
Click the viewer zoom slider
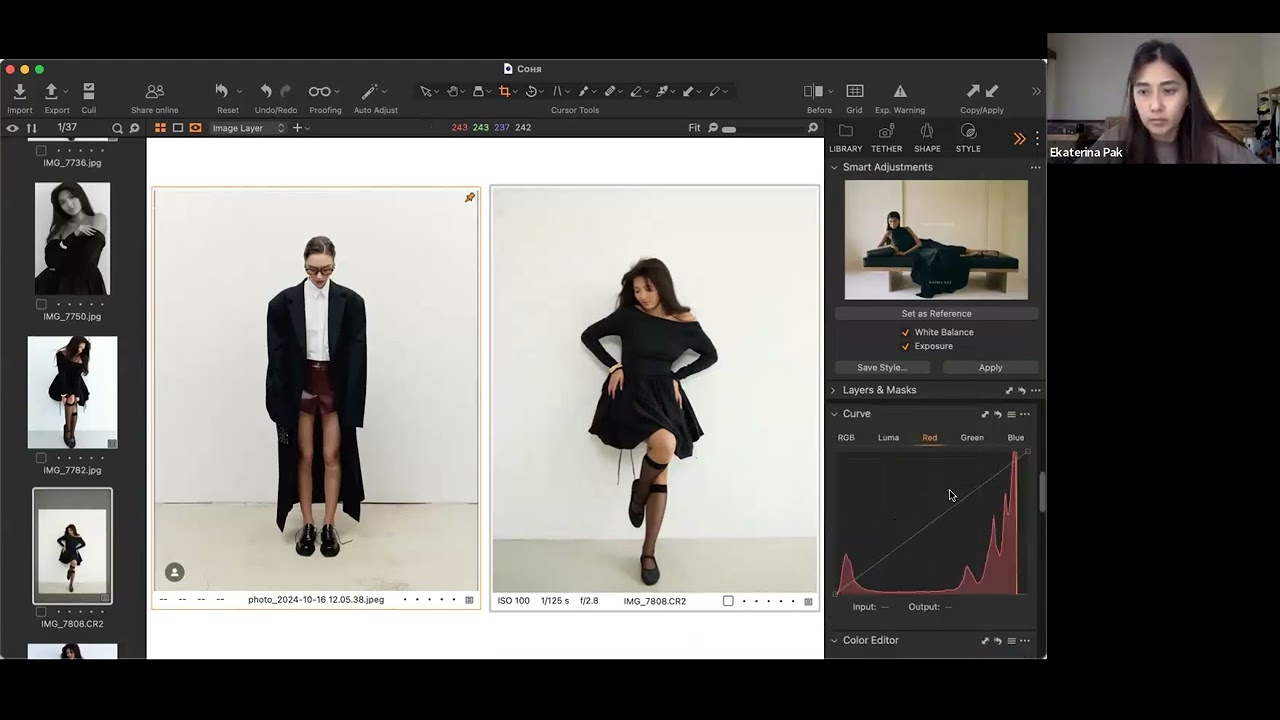pyautogui.click(x=763, y=129)
